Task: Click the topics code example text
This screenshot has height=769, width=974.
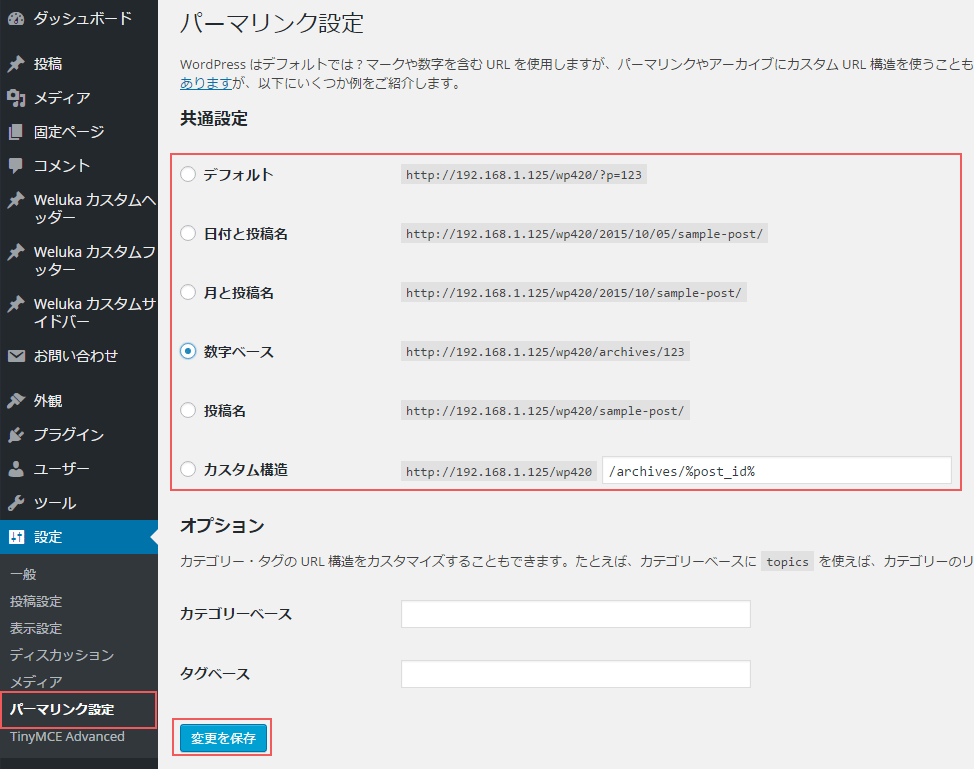Action: pyautogui.click(x=787, y=562)
